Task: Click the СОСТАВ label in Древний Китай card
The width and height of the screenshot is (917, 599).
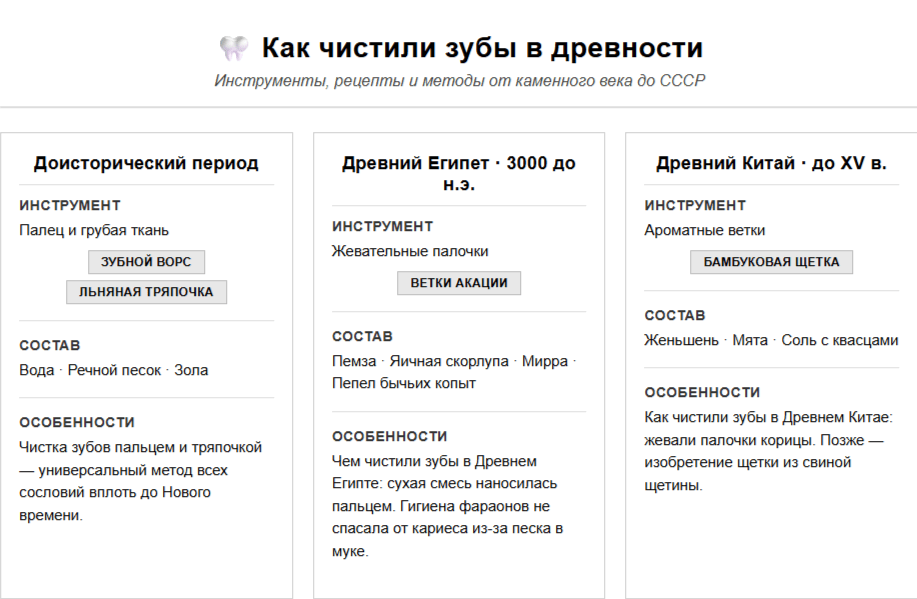Action: pyautogui.click(x=675, y=315)
